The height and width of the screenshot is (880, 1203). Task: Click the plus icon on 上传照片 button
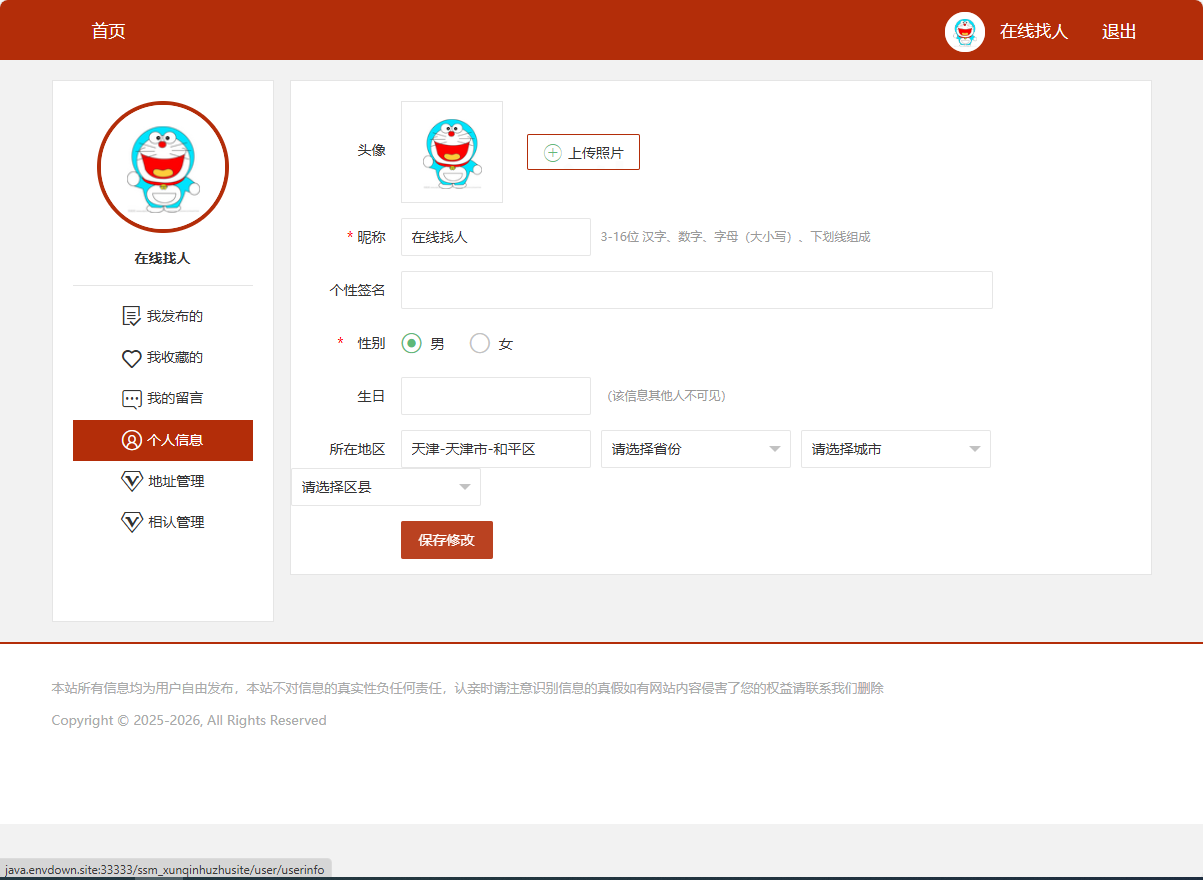coord(551,151)
